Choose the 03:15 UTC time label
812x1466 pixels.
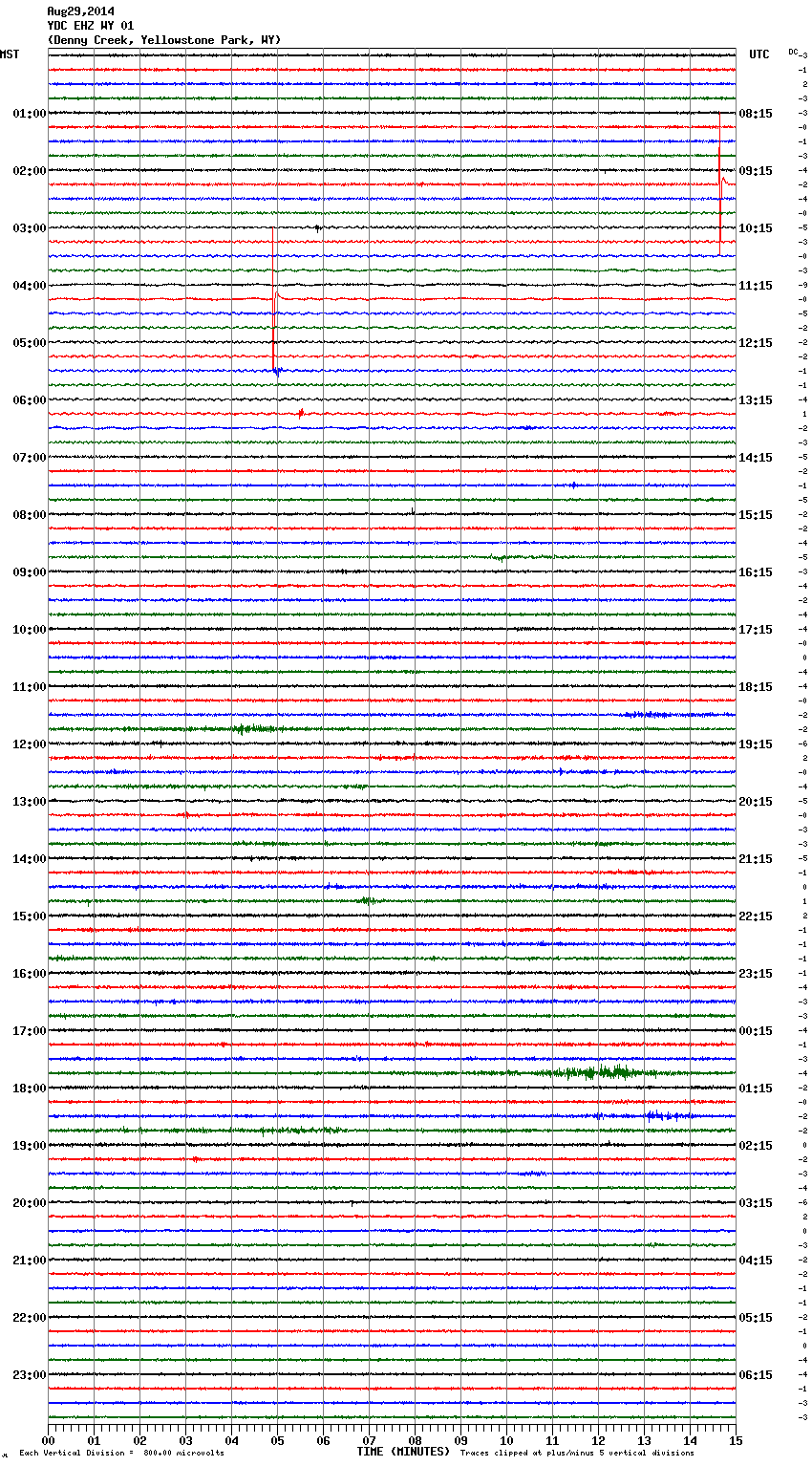756,1203
